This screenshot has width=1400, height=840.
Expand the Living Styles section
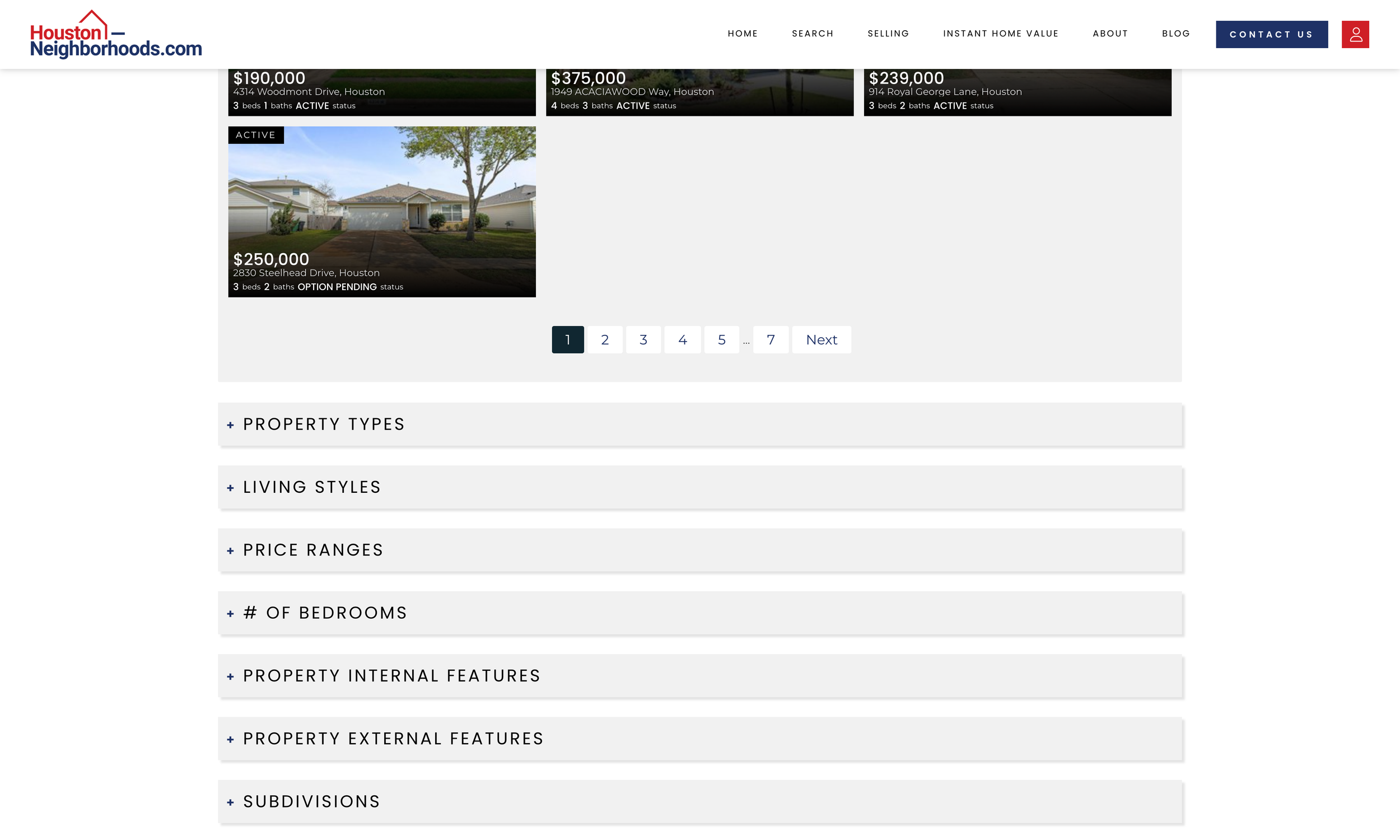(x=700, y=487)
